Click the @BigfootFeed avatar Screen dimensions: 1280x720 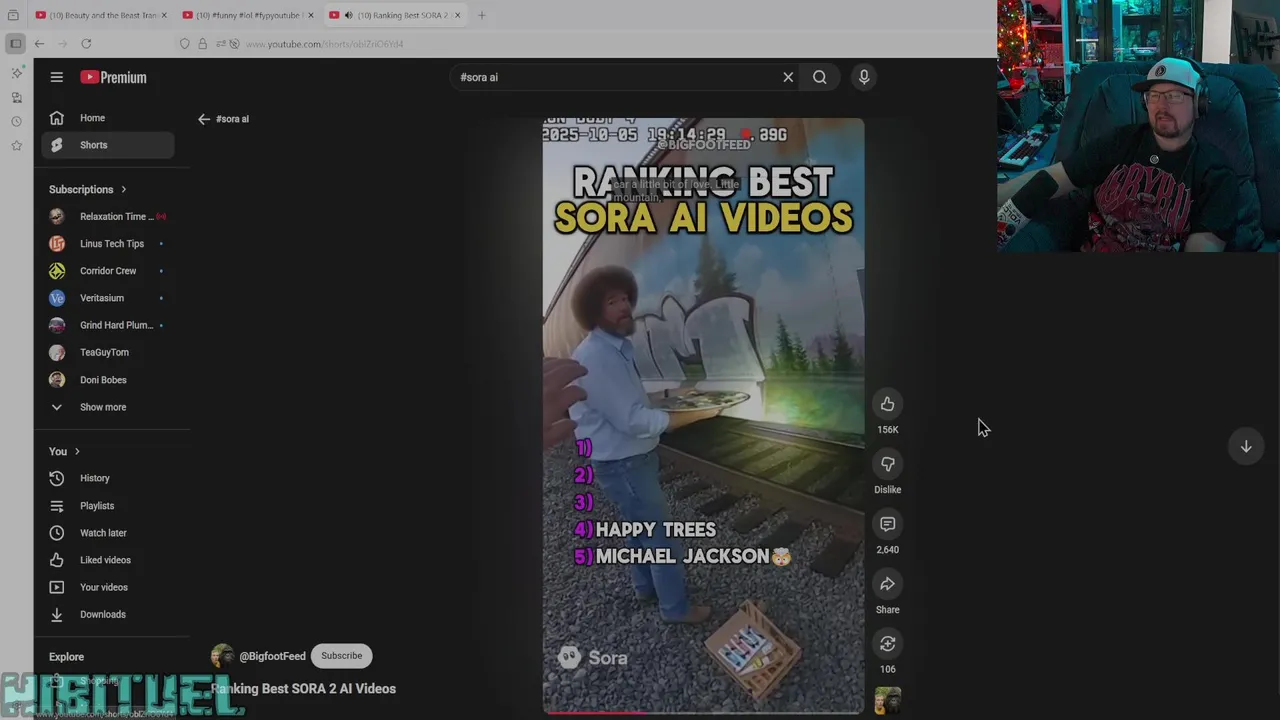pos(222,656)
